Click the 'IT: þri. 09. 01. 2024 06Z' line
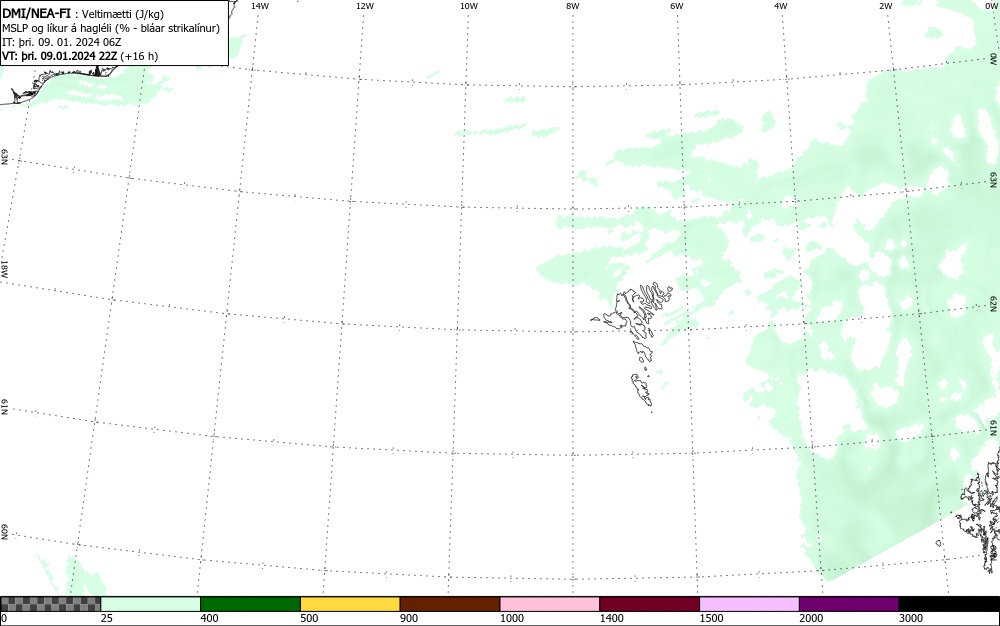This screenshot has height=626, width=1000. pyautogui.click(x=61, y=42)
